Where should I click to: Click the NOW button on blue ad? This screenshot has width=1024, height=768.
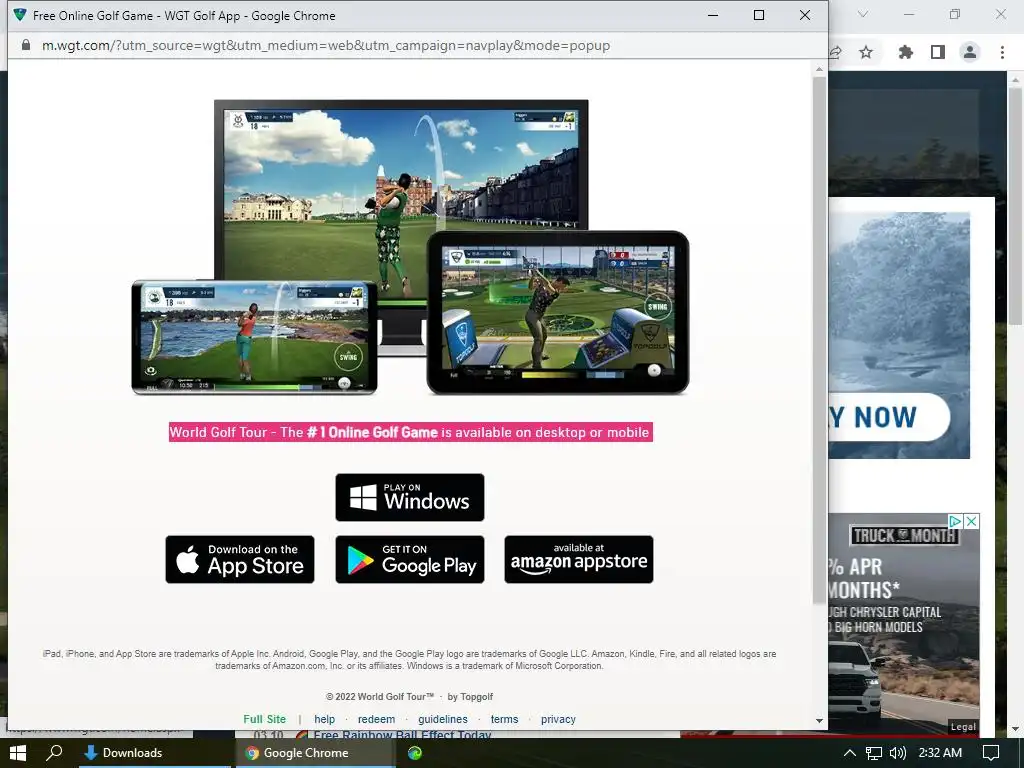(889, 417)
